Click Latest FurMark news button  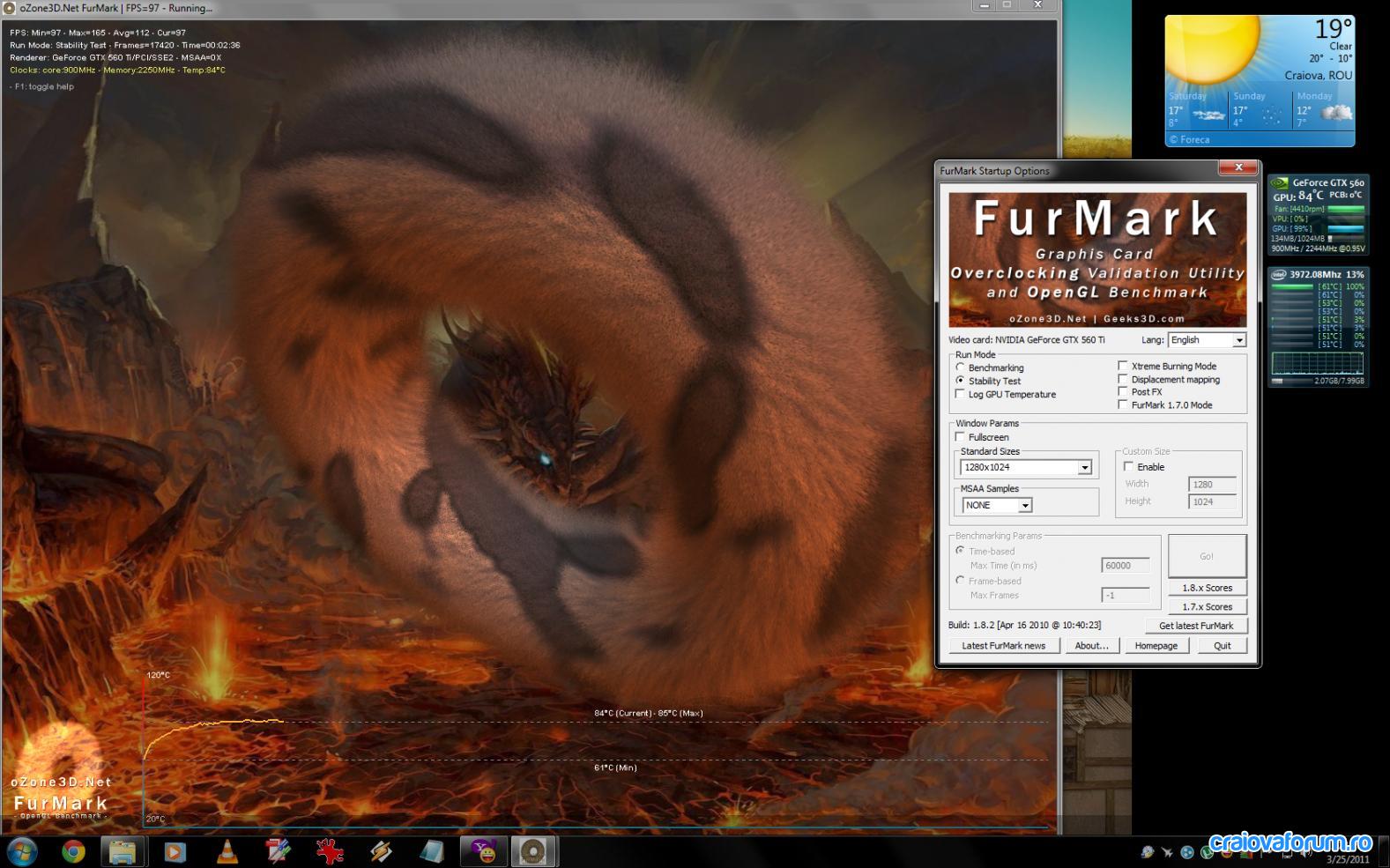(1003, 646)
